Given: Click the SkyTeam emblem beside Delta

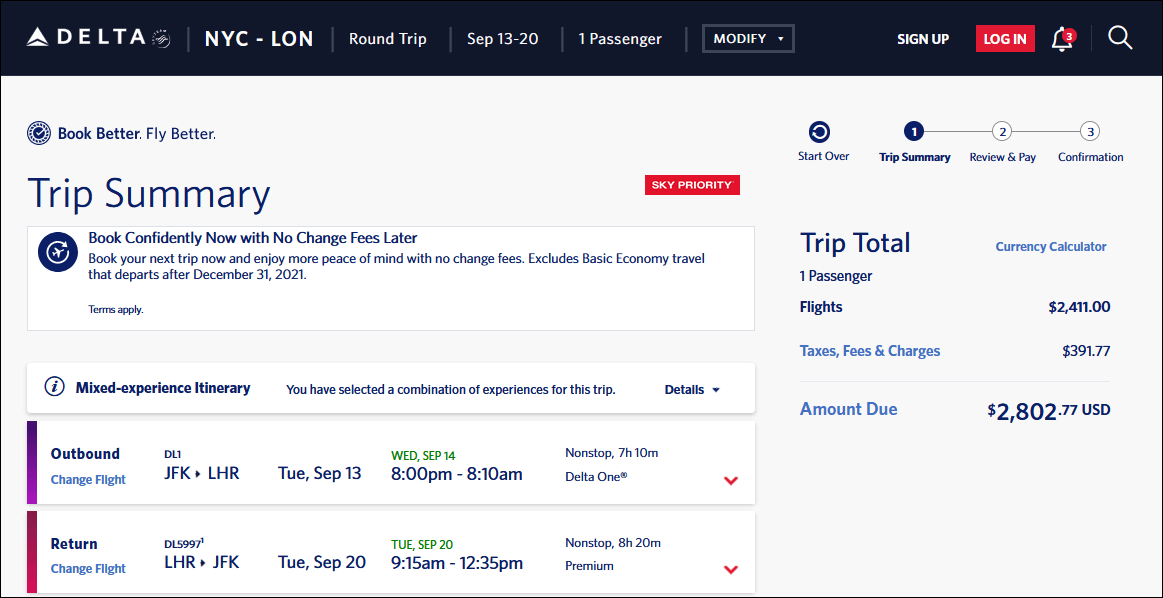Looking at the screenshot, I should [x=161, y=39].
